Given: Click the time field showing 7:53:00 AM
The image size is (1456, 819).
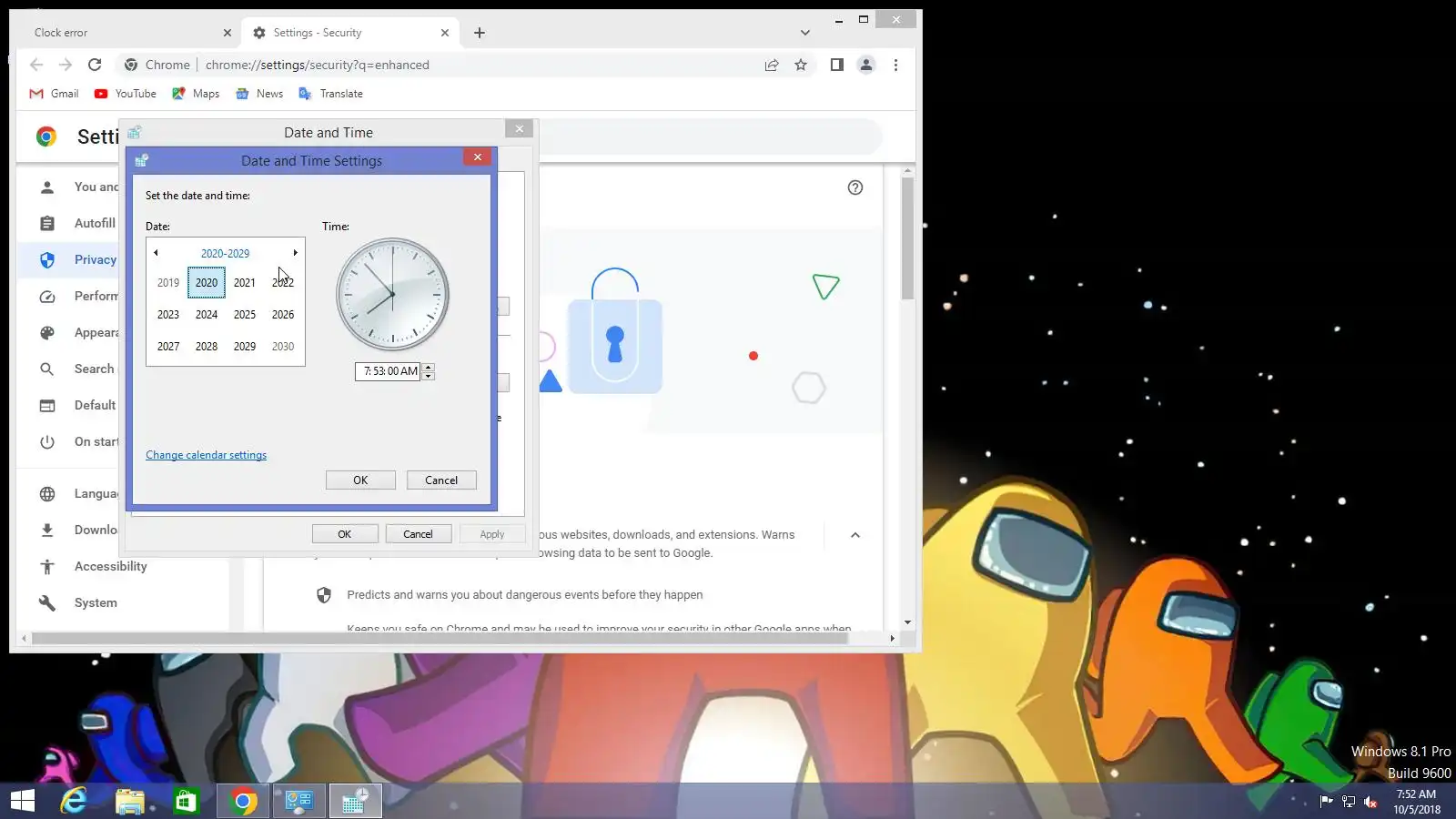Looking at the screenshot, I should click(389, 371).
